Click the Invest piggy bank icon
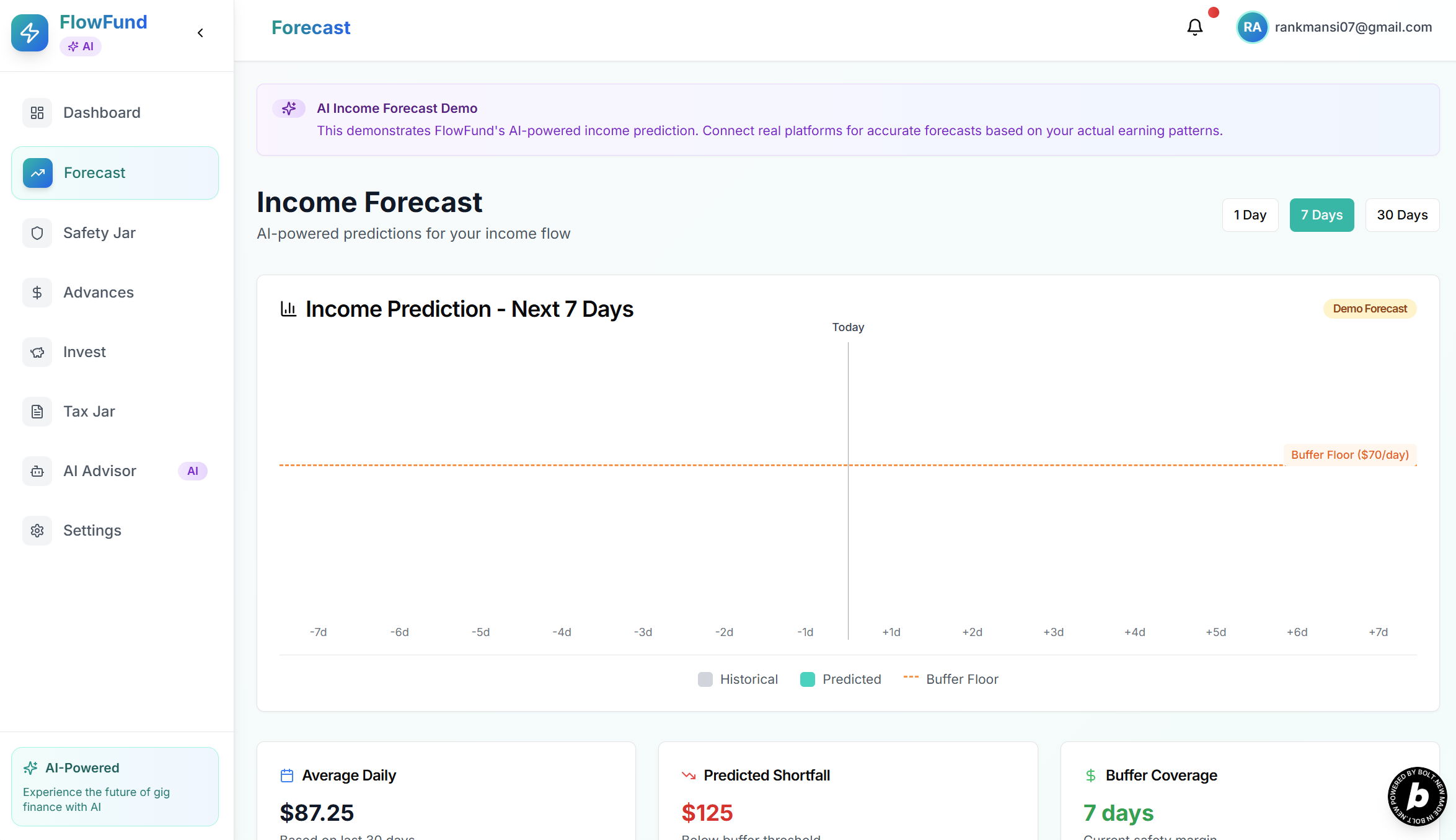Viewport: 1456px width, 840px height. coord(37,352)
